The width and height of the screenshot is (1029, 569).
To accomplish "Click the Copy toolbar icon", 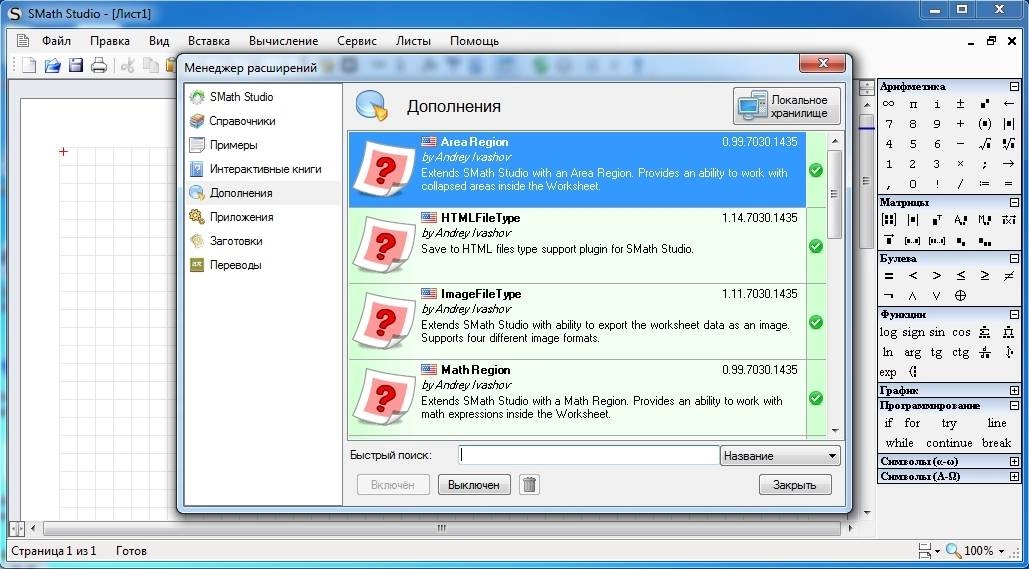I will tap(152, 65).
